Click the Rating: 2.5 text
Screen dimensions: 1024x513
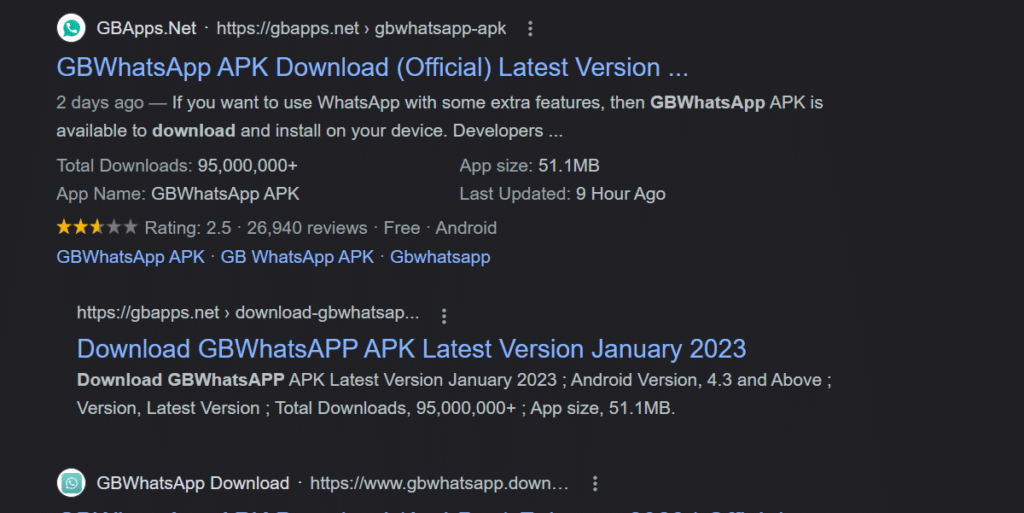(188, 228)
